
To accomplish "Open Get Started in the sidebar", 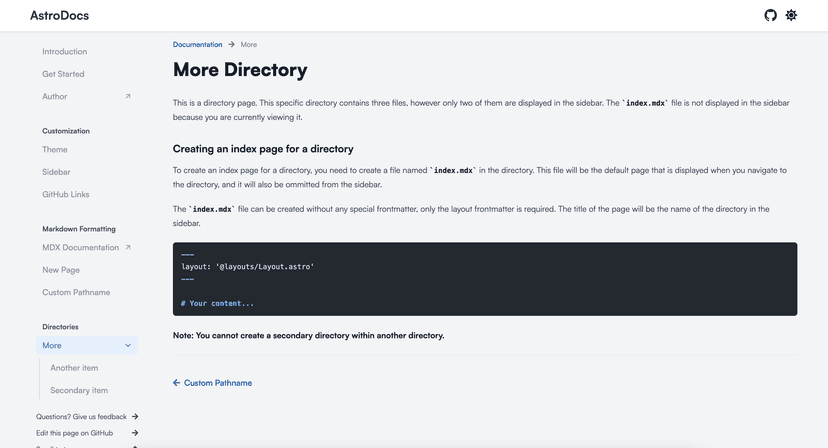I will click(x=63, y=74).
